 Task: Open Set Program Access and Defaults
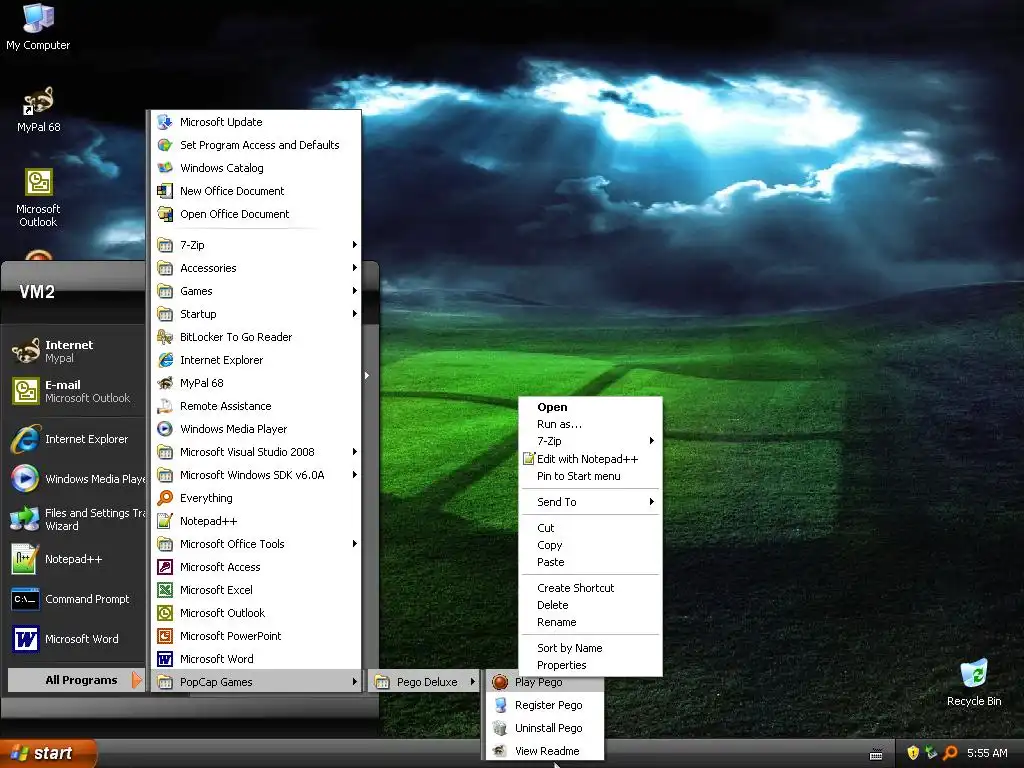[x=256, y=145]
